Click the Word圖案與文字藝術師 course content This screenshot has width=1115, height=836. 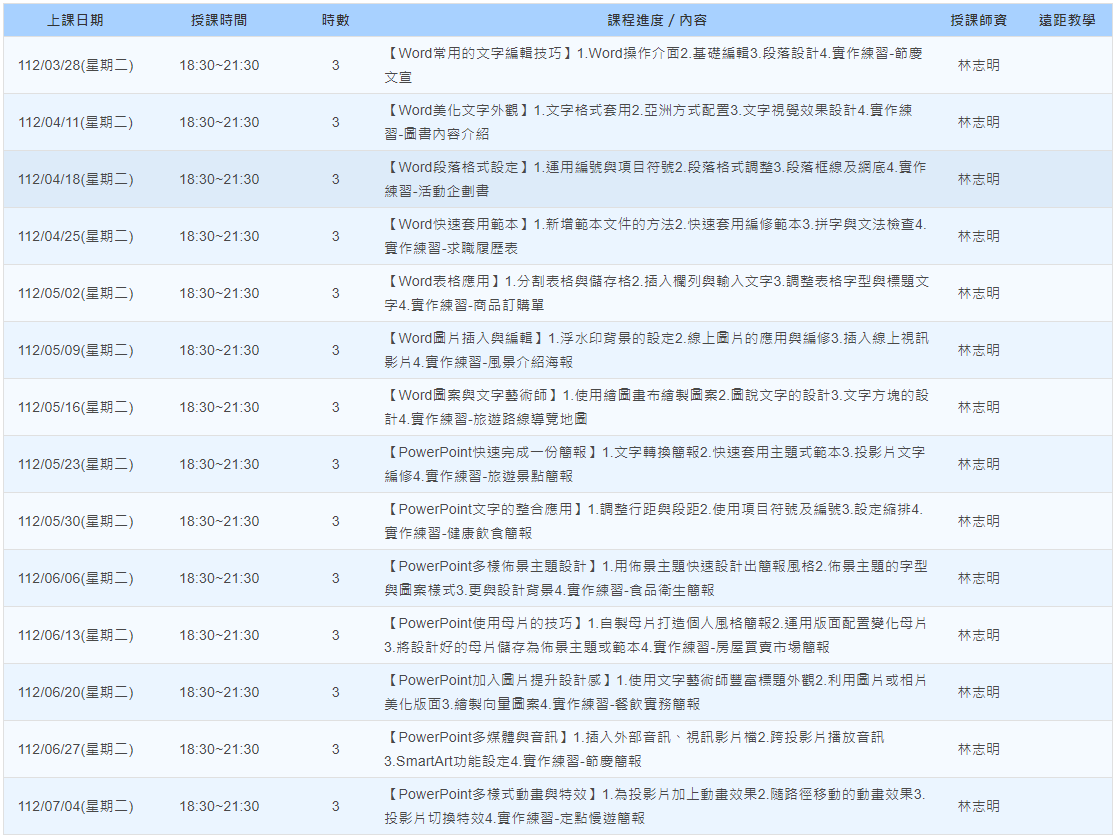pos(657,407)
